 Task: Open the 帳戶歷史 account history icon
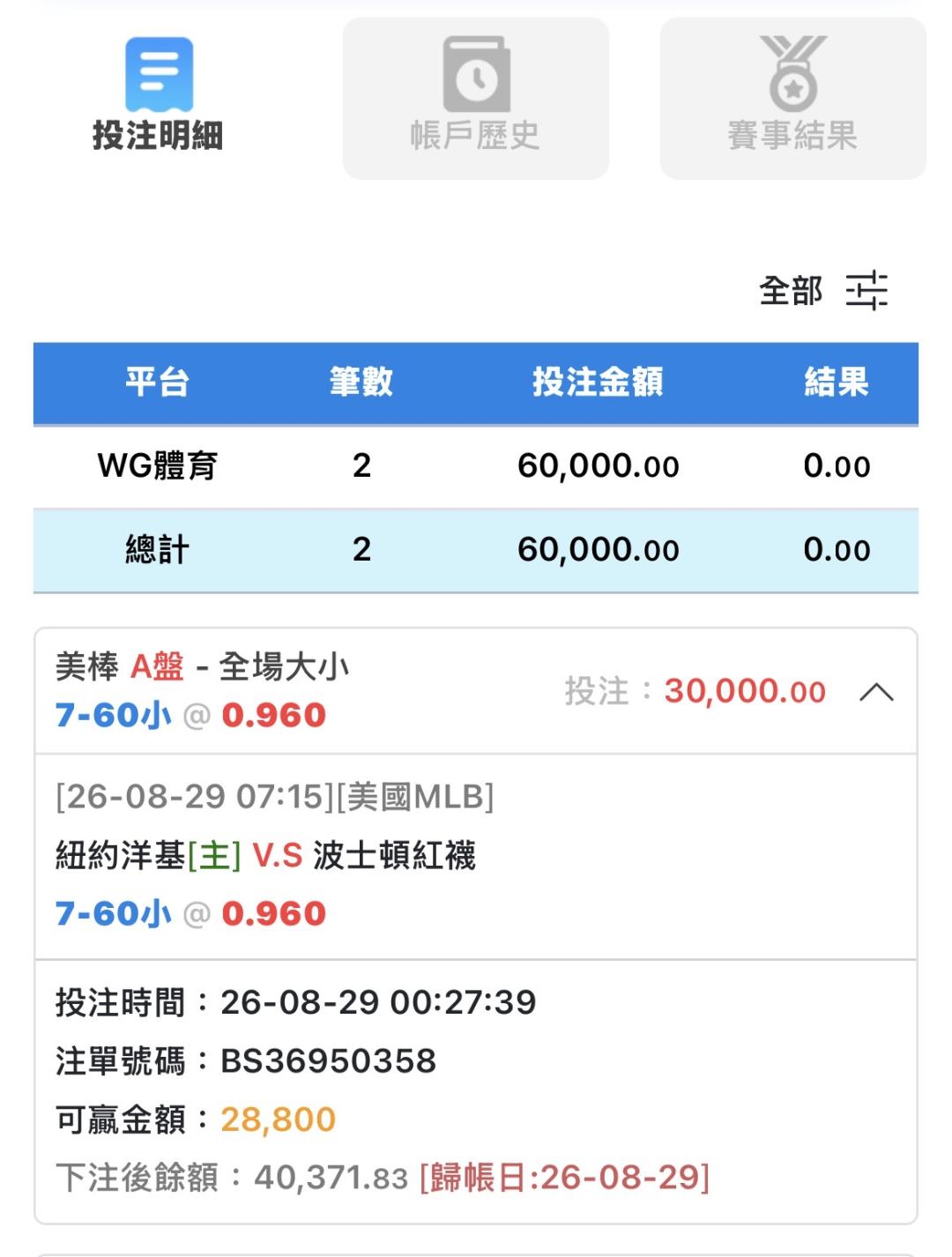pyautogui.click(x=476, y=74)
